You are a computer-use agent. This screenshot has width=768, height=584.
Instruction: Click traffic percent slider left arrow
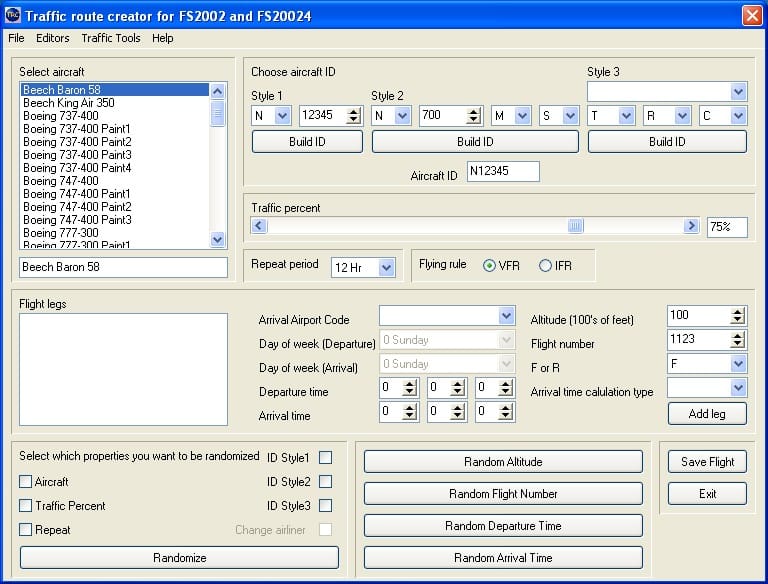(x=259, y=226)
